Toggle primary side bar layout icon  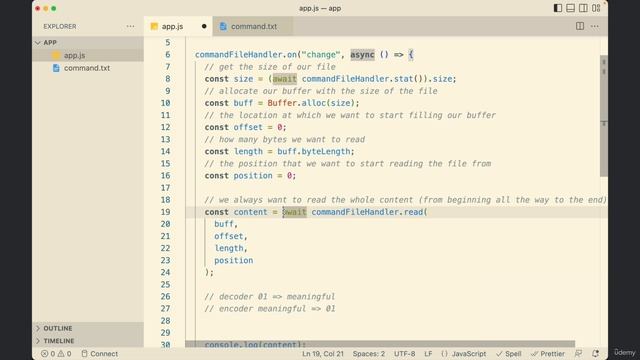click(x=558, y=8)
